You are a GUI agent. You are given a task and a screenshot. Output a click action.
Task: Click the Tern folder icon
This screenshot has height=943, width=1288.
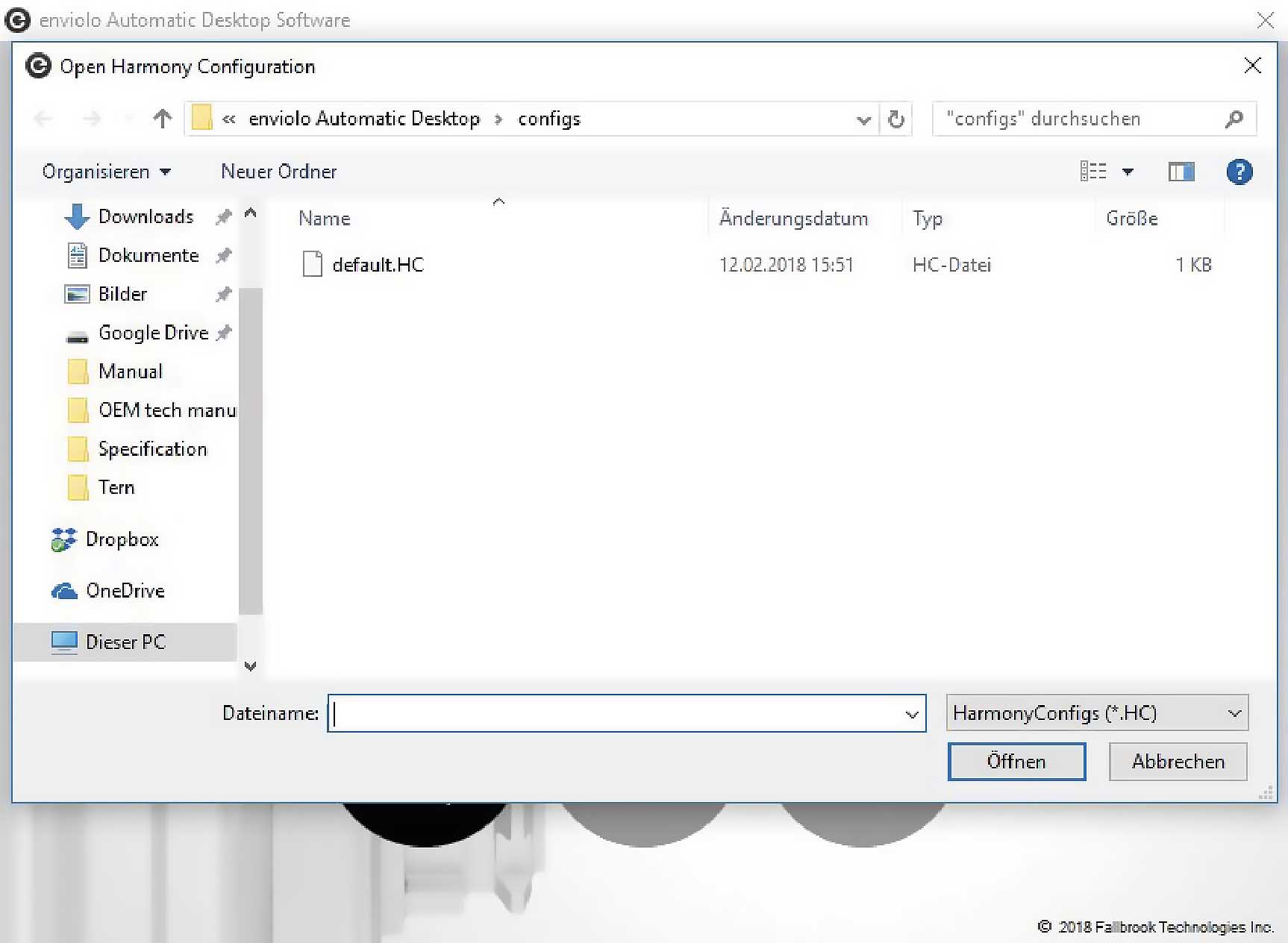78,488
